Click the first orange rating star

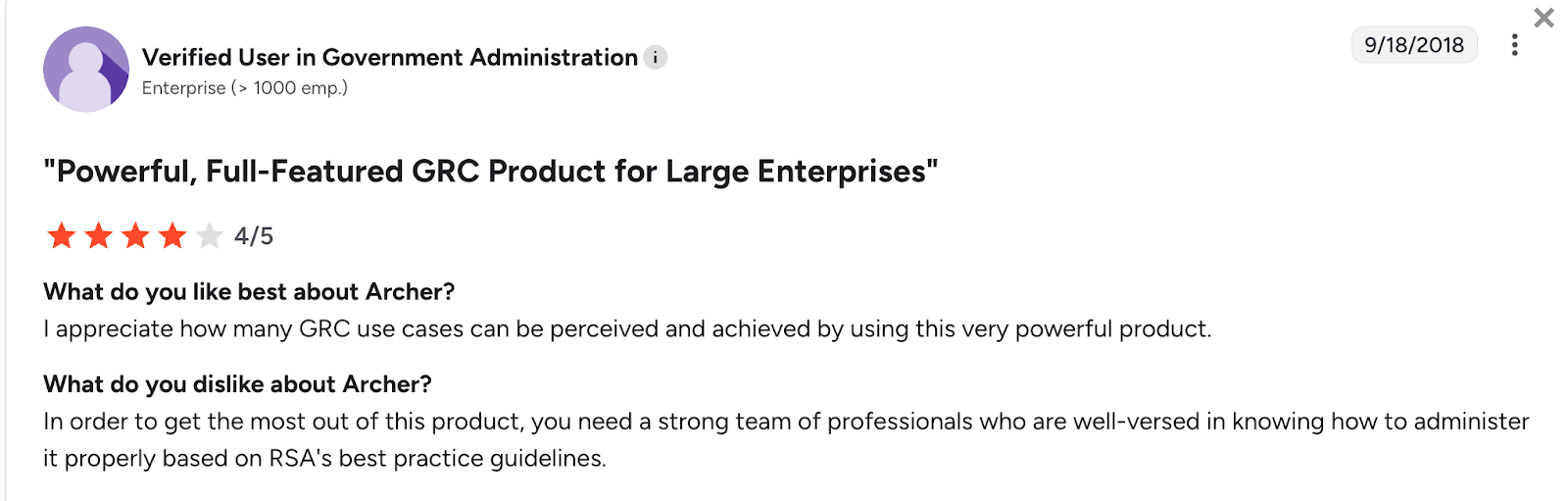click(x=62, y=235)
